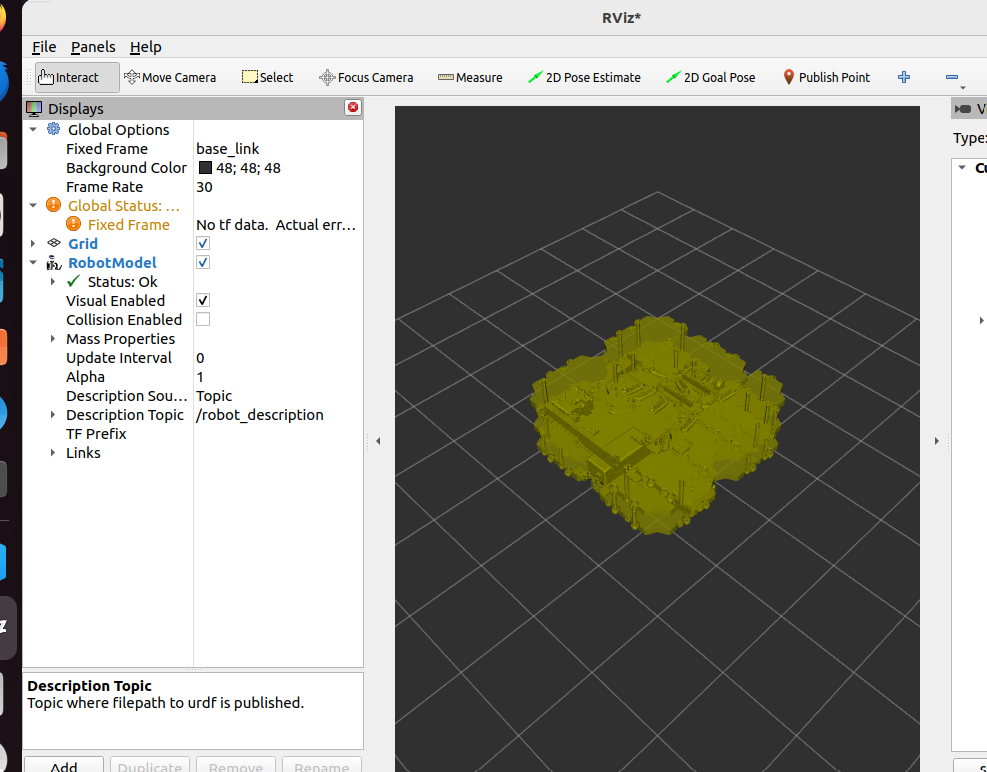Expand the Status: Ok row

pos(53,281)
